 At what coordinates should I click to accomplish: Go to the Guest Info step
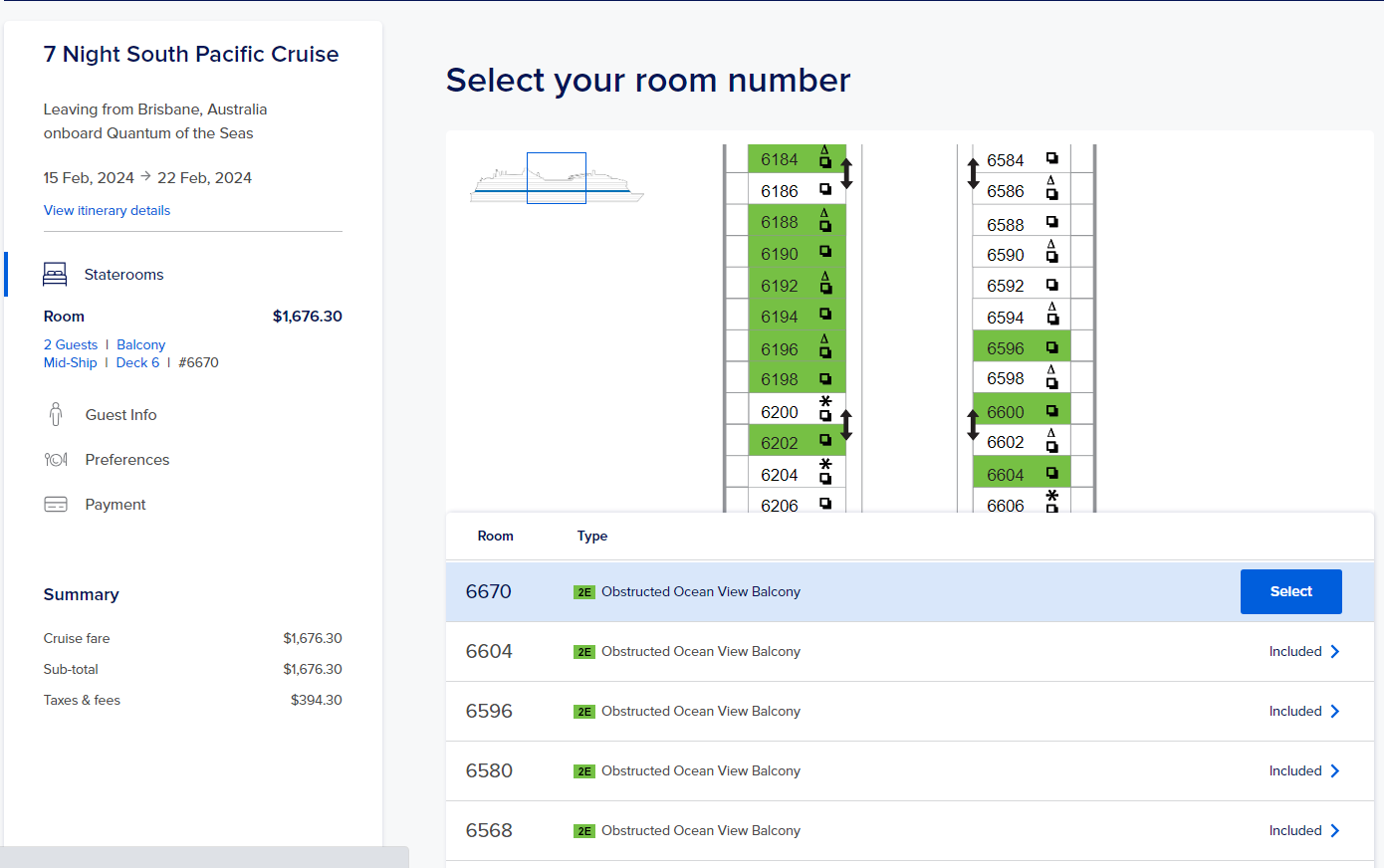click(120, 415)
